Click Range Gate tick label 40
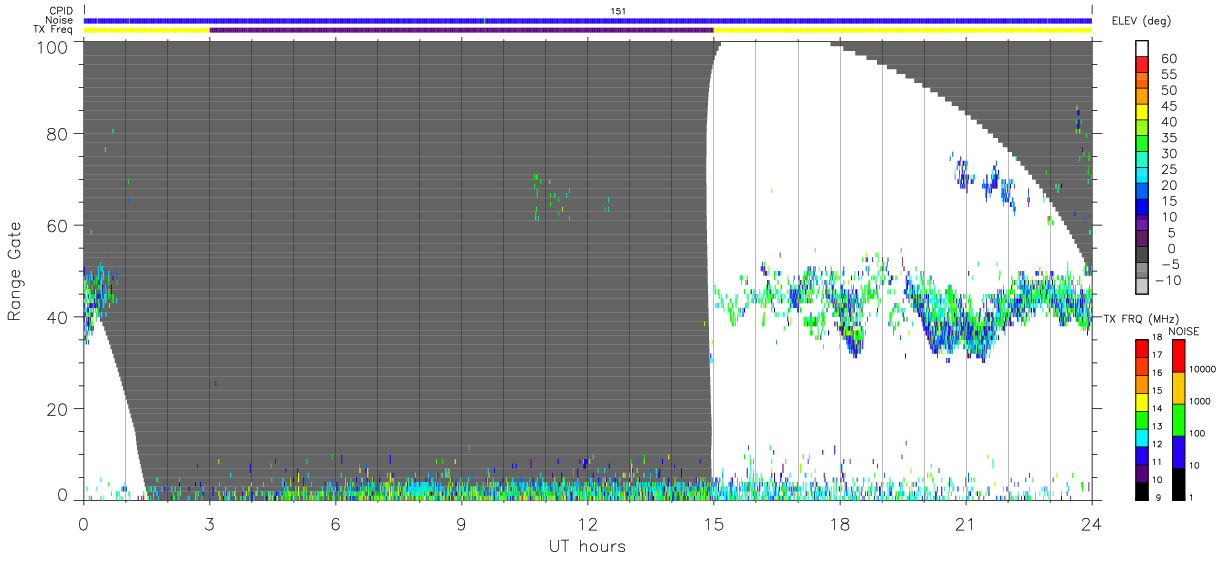The image size is (1228, 567). click(58, 317)
